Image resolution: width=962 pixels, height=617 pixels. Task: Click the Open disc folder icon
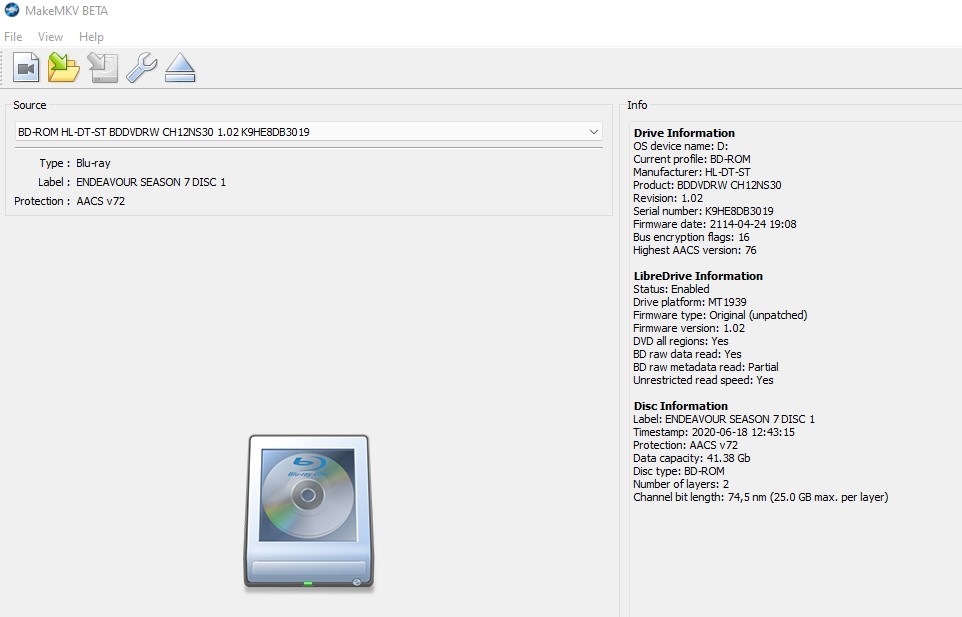tap(64, 67)
